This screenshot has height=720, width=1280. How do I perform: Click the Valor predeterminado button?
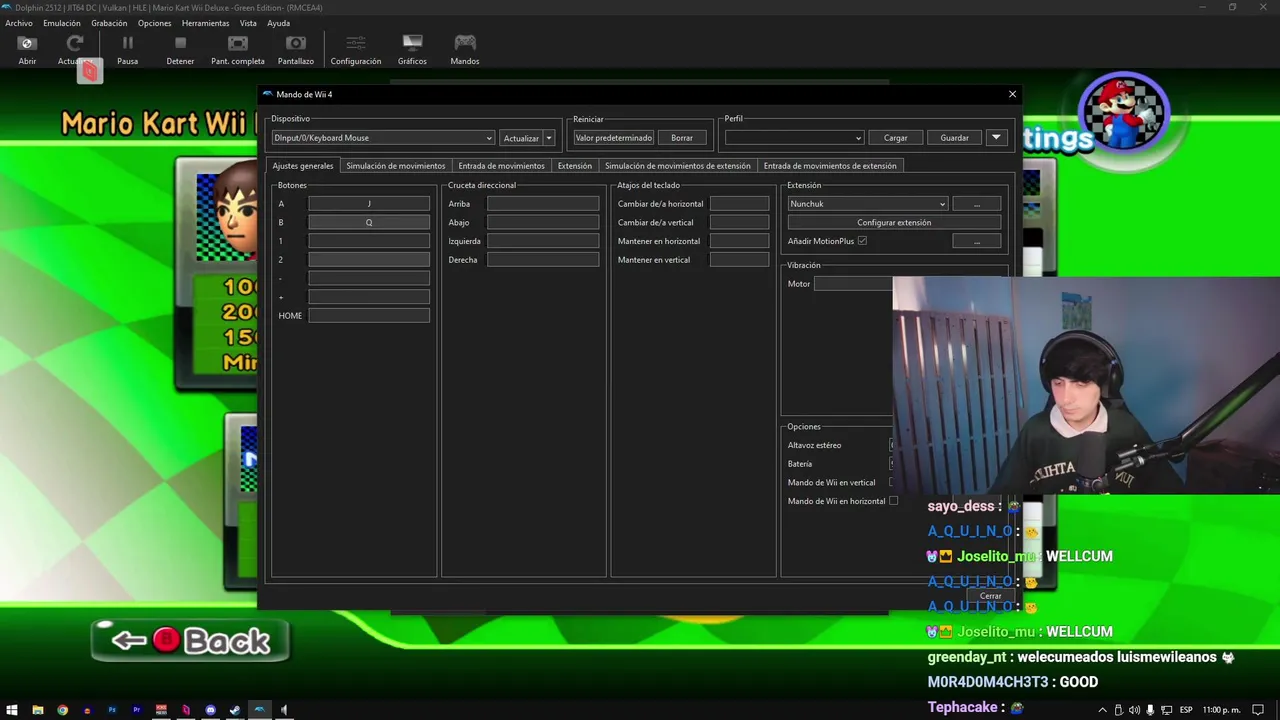click(613, 138)
